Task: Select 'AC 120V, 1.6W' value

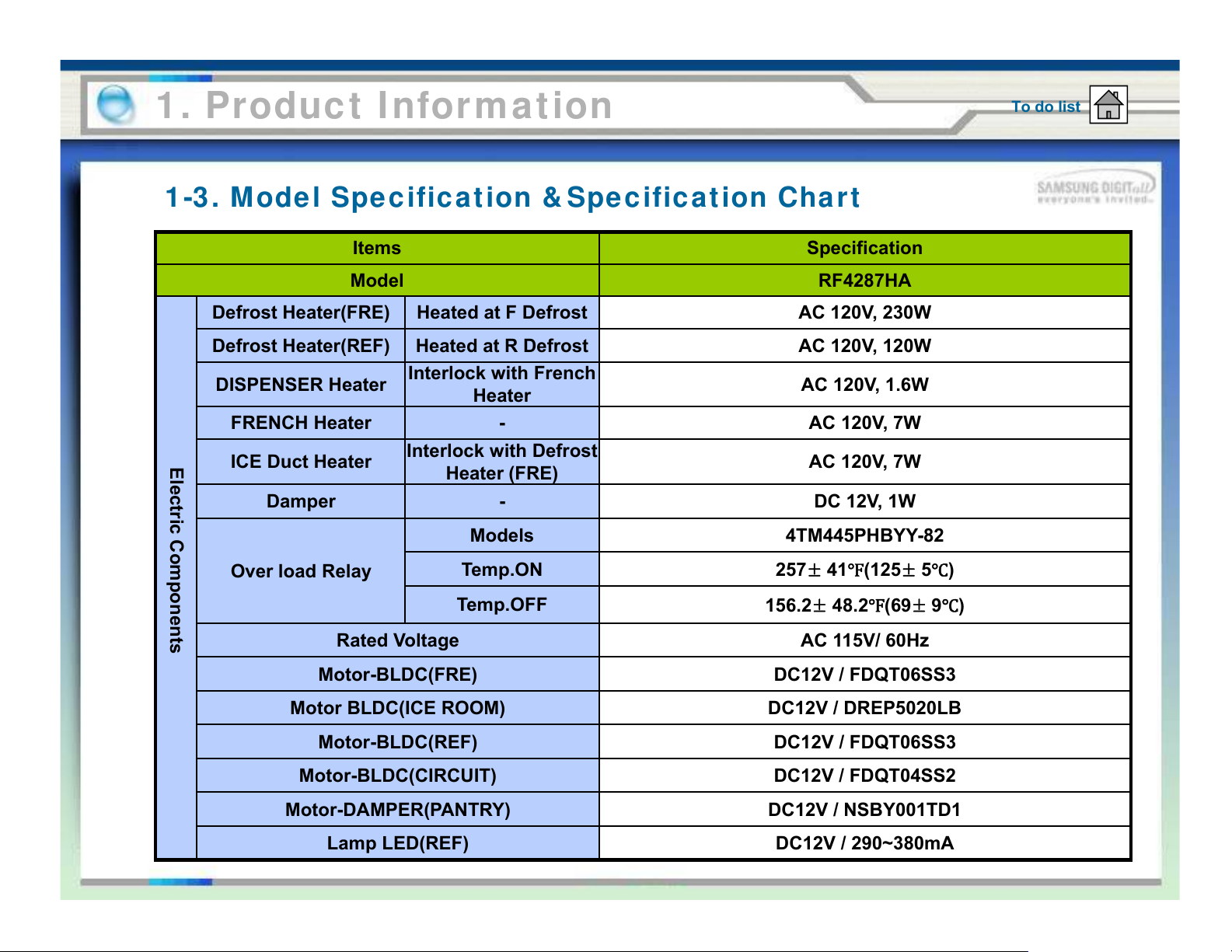Action: 864,385
